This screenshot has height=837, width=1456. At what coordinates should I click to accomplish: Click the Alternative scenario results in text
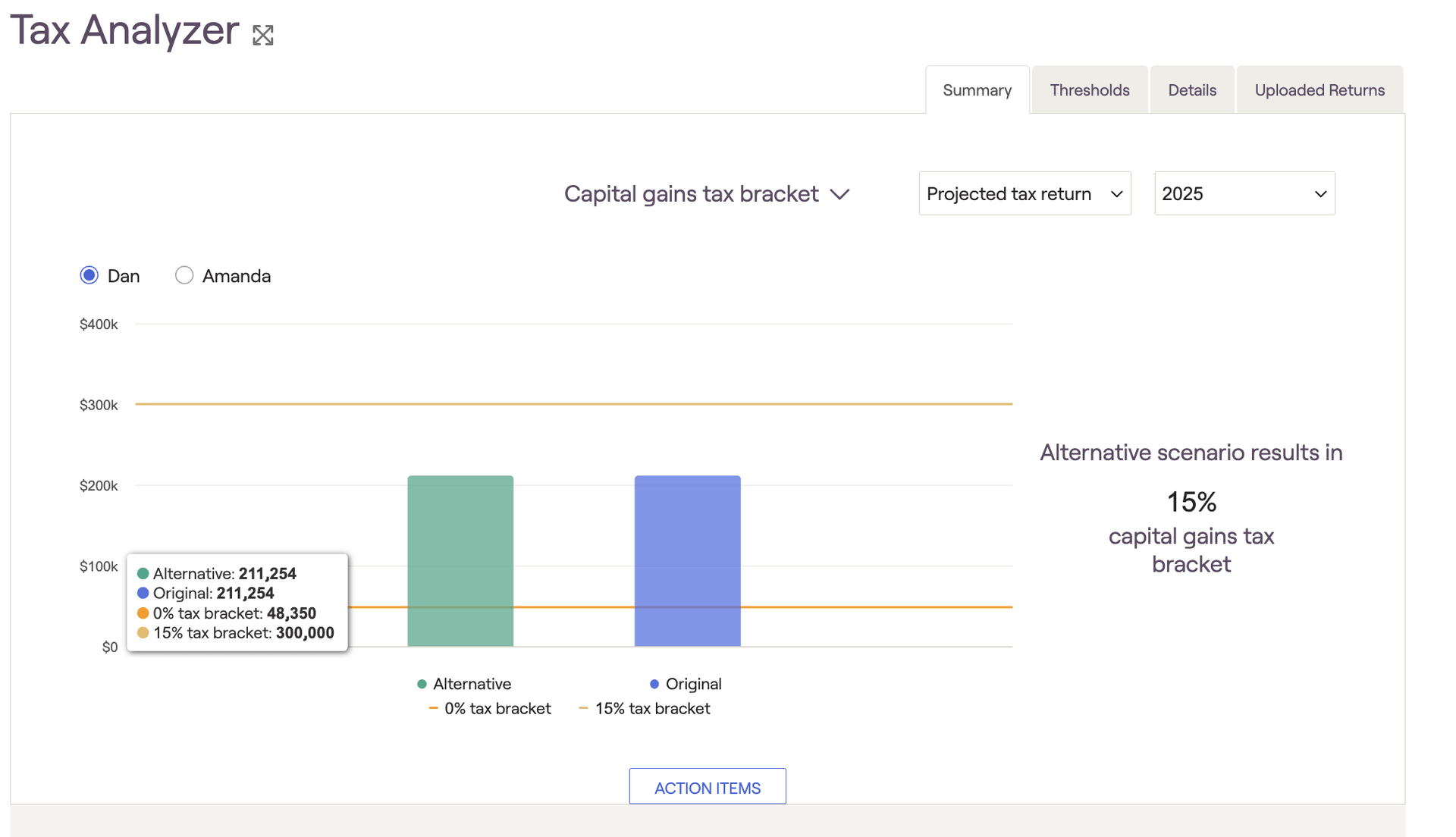pyautogui.click(x=1191, y=453)
